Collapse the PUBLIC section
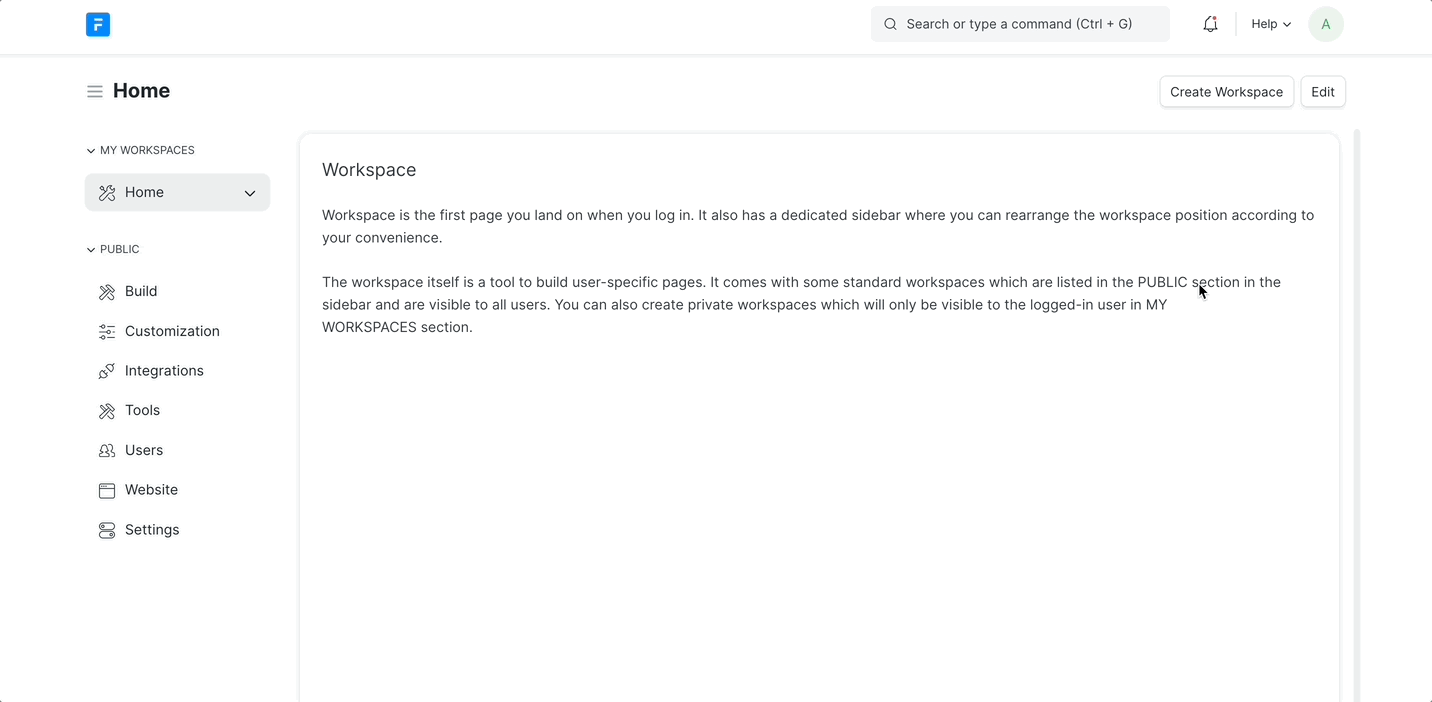Viewport: 1432px width, 702px height. (x=91, y=250)
